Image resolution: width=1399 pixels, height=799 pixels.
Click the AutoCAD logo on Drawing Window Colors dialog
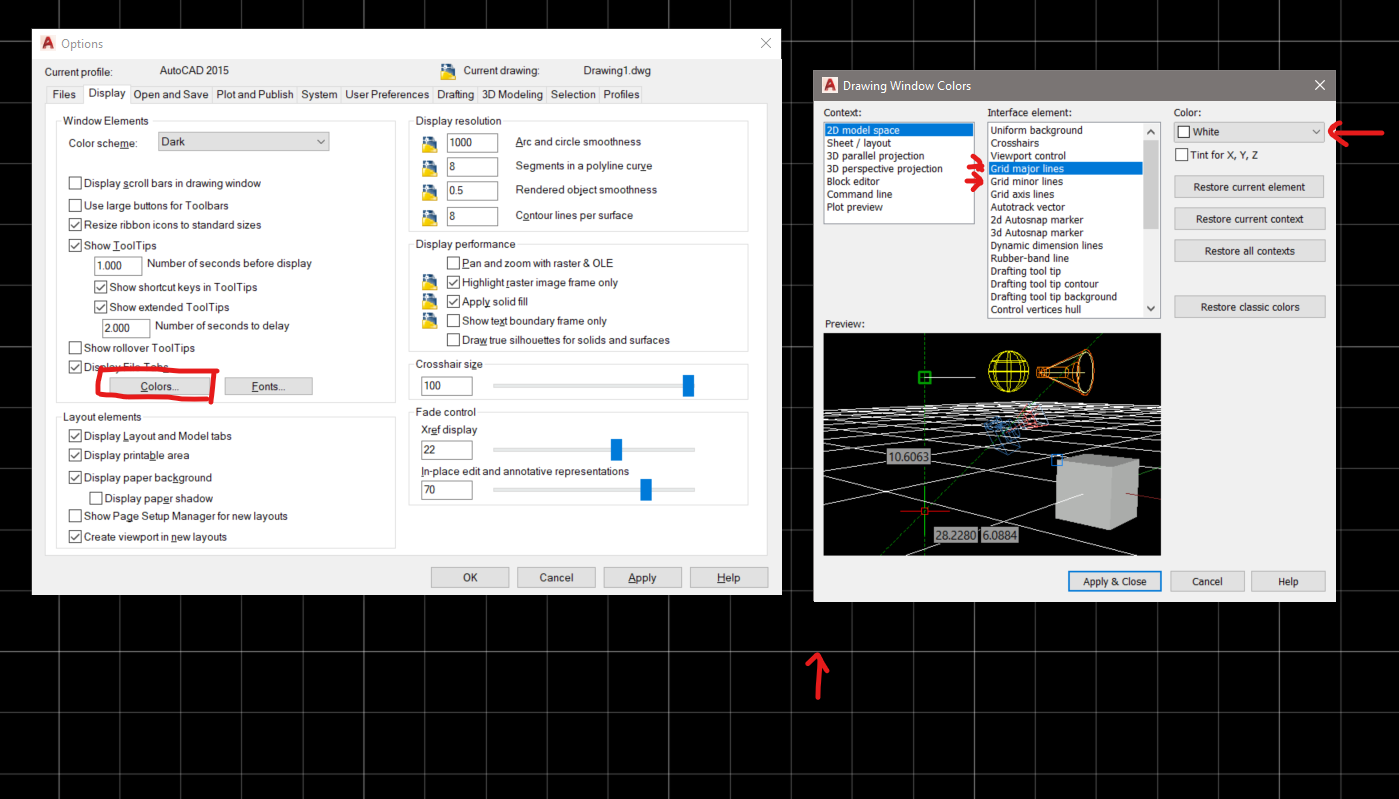[x=829, y=85]
